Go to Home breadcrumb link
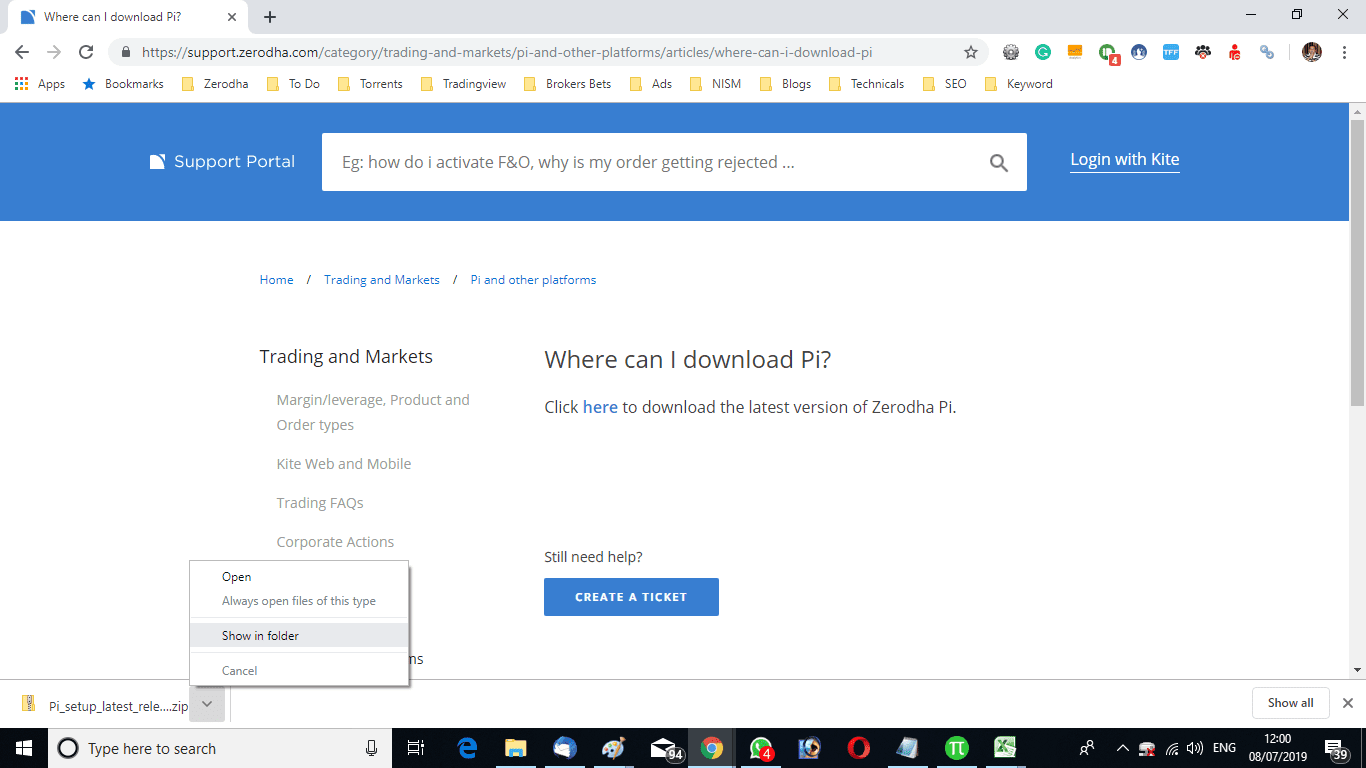Screen dimensions: 1366x768 276,280
